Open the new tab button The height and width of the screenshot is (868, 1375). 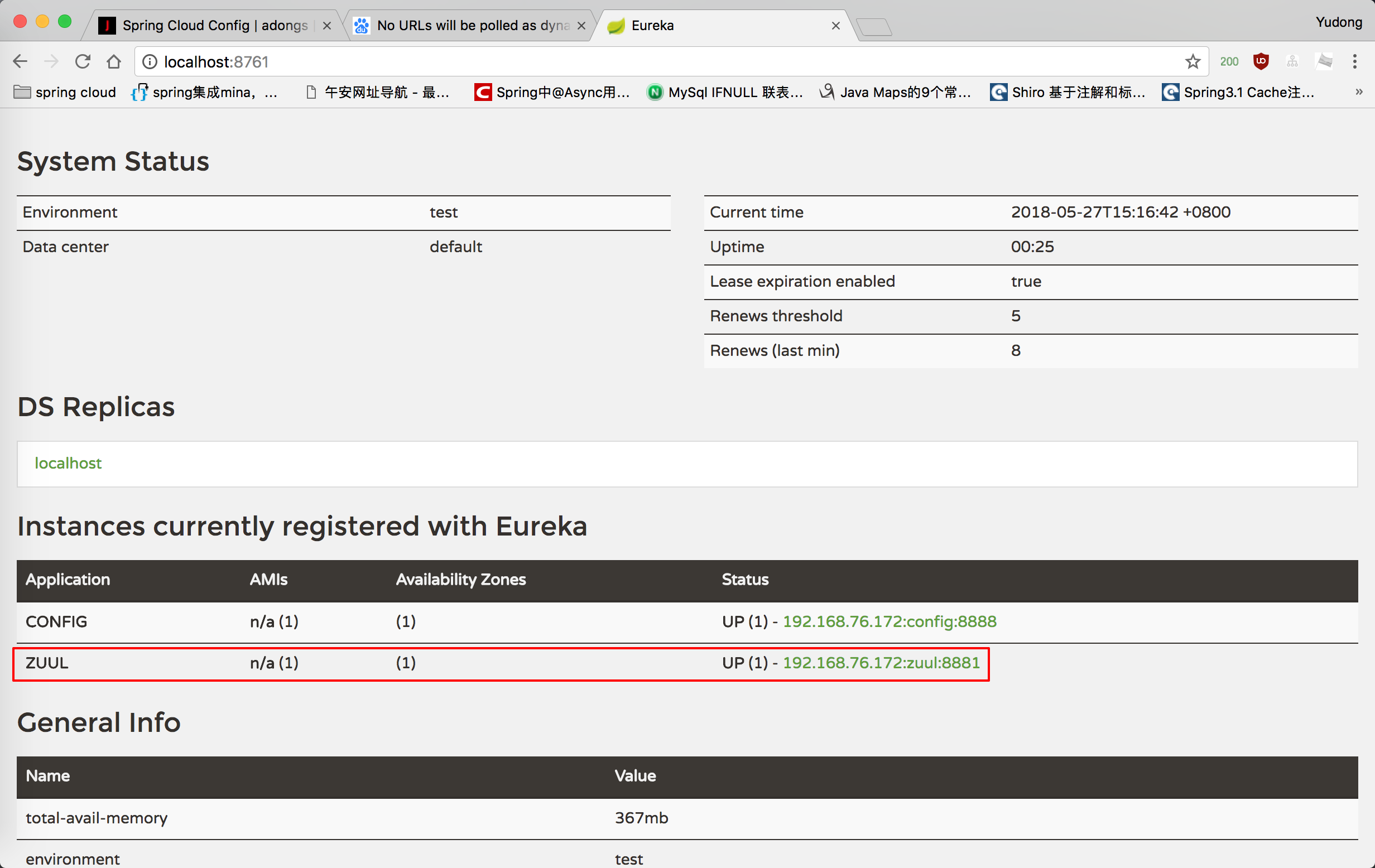pyautogui.click(x=874, y=27)
